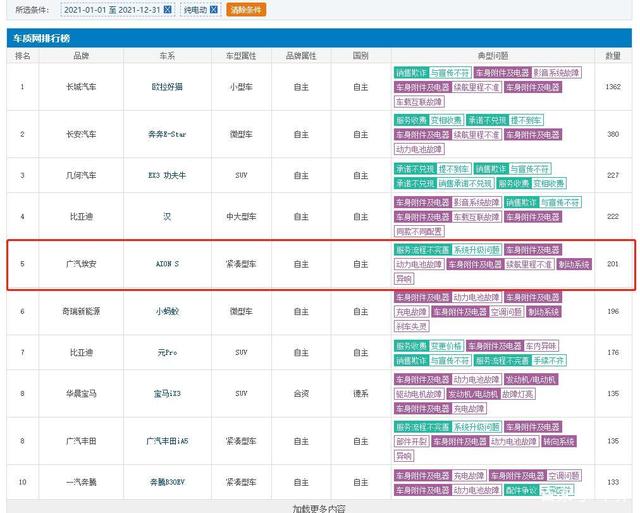Image resolution: width=640 pixels, height=513 pixels.
Task: Click brand 广汽丰田 in the iA5 row
Action: 81,441
